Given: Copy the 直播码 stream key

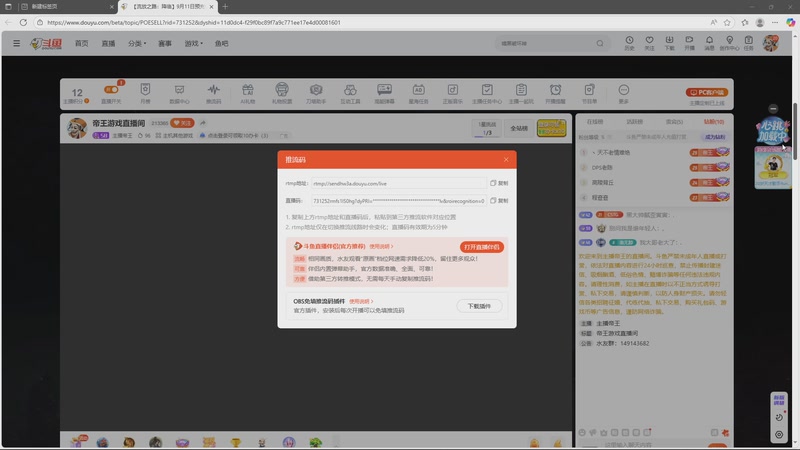Looking at the screenshot, I should (499, 201).
